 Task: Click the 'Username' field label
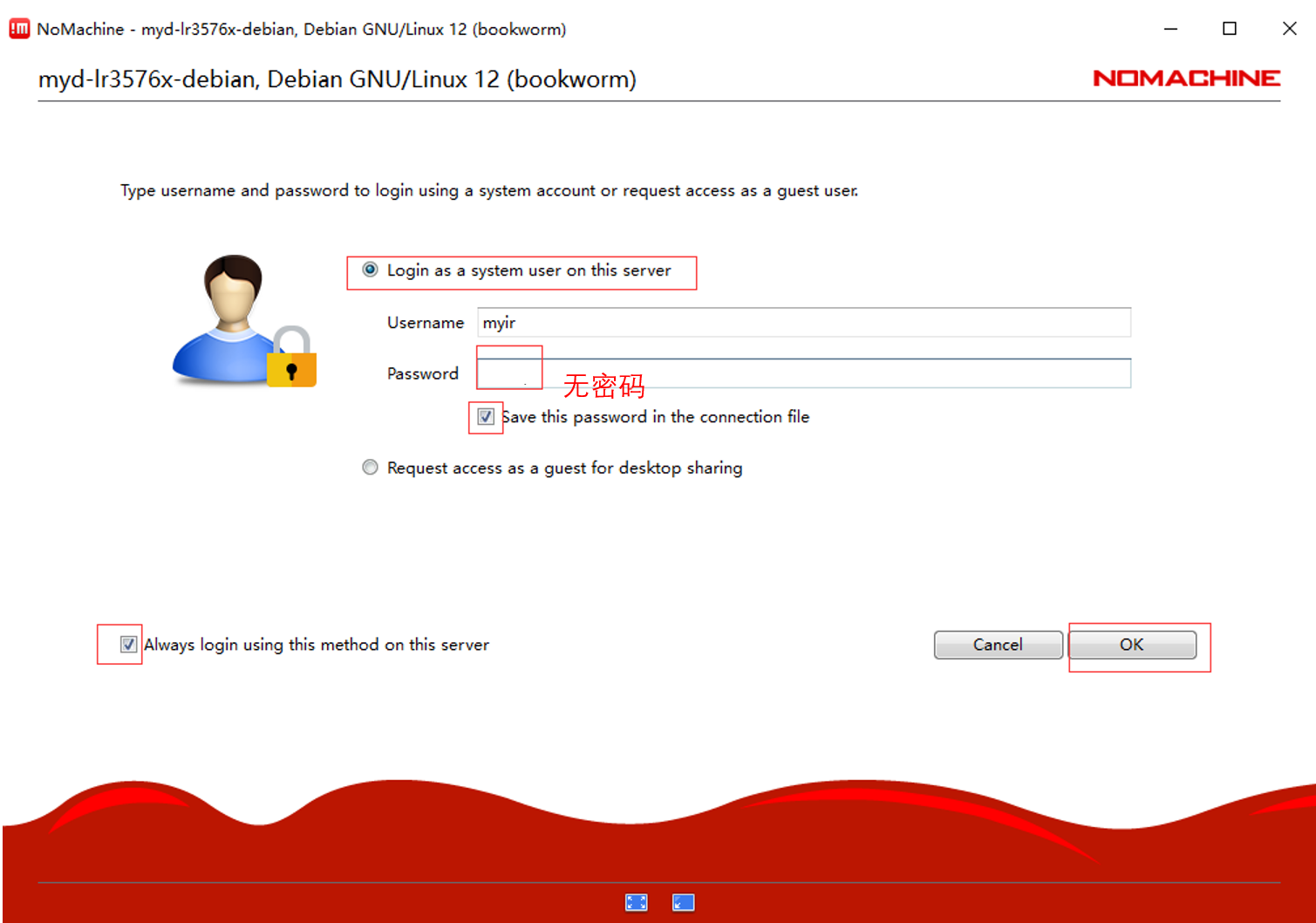425,323
